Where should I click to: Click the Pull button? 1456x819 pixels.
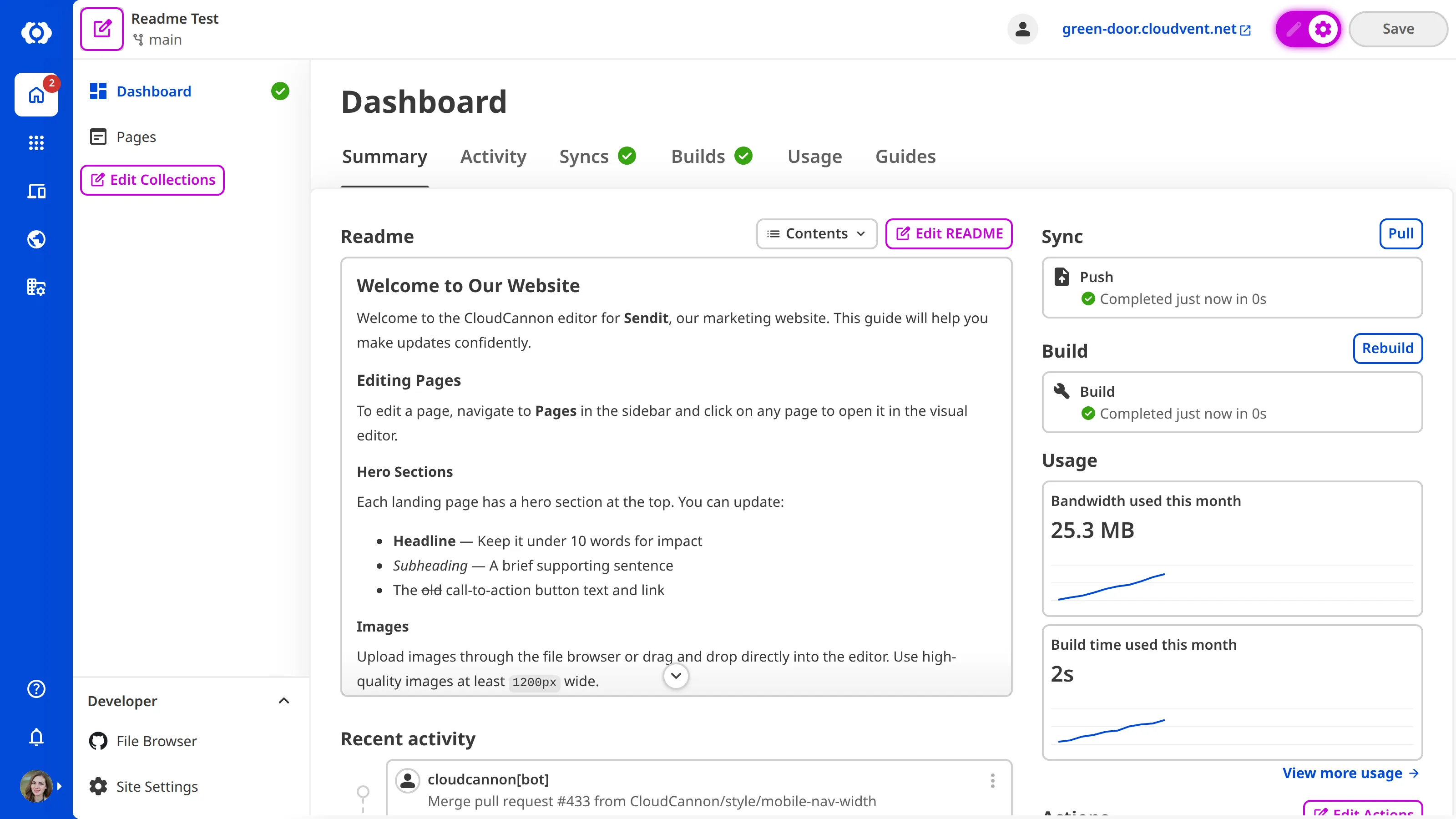point(1400,233)
